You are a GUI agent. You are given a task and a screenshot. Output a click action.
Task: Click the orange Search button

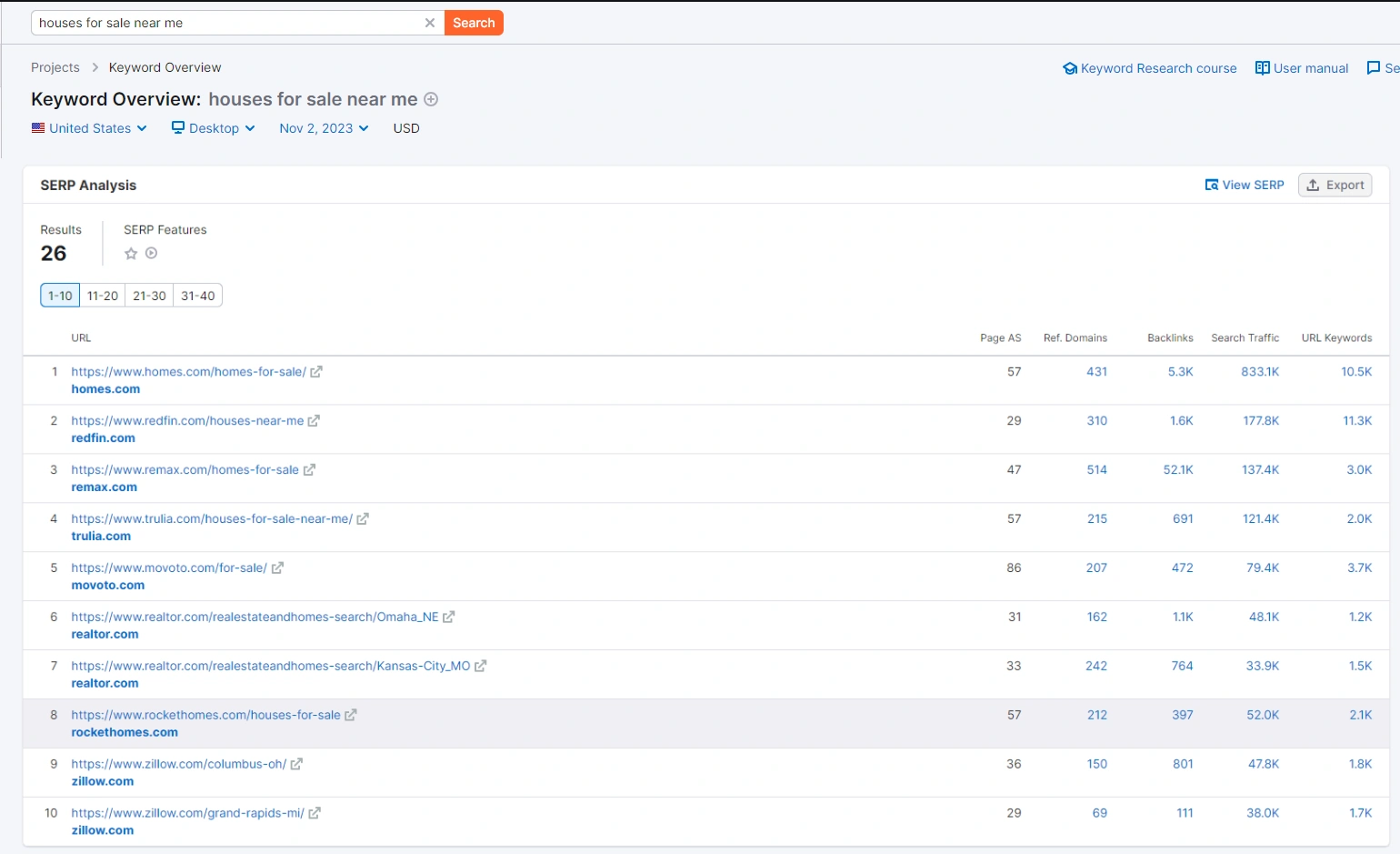pos(474,23)
